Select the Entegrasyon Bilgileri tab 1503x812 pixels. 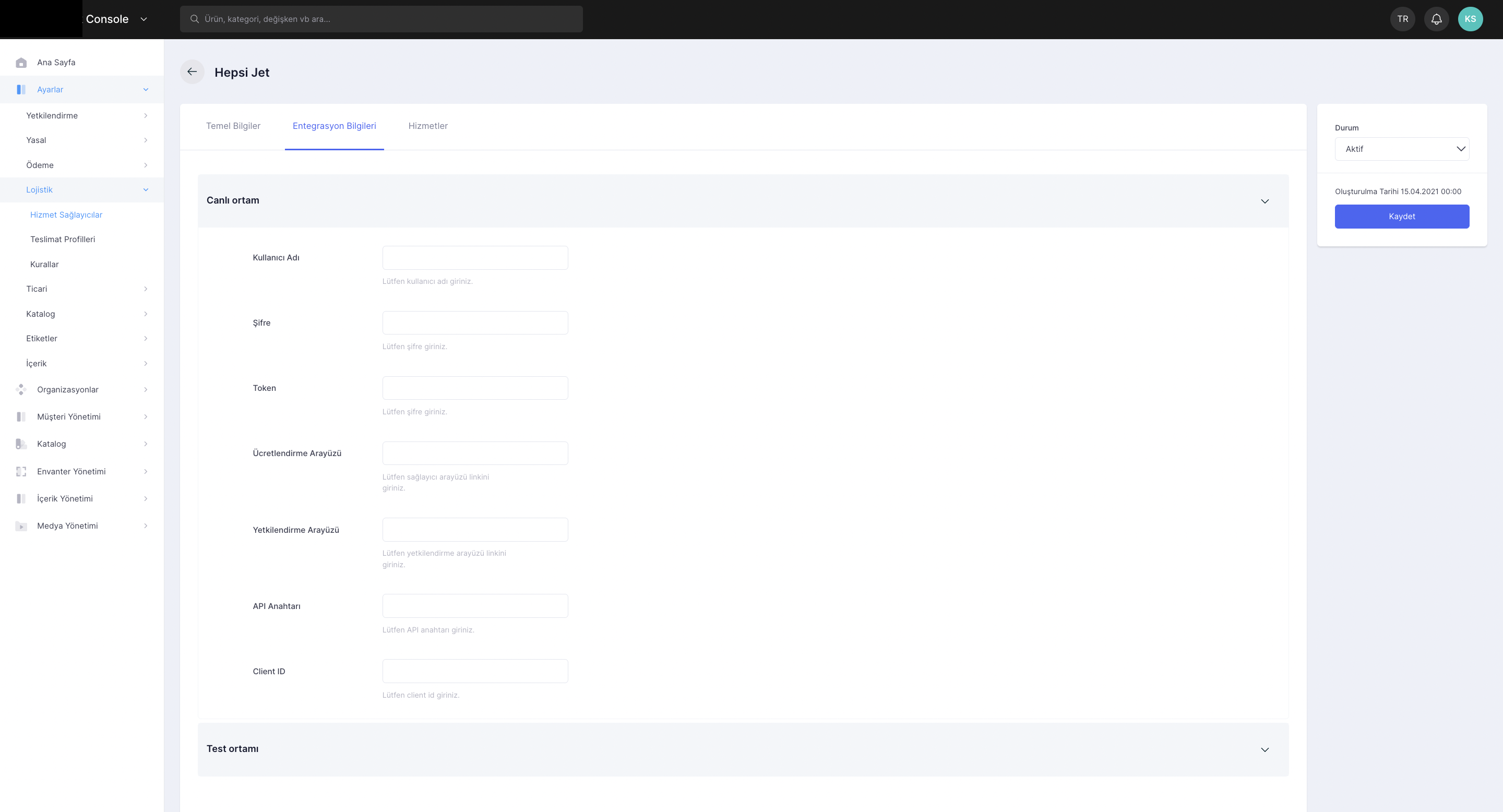point(335,126)
